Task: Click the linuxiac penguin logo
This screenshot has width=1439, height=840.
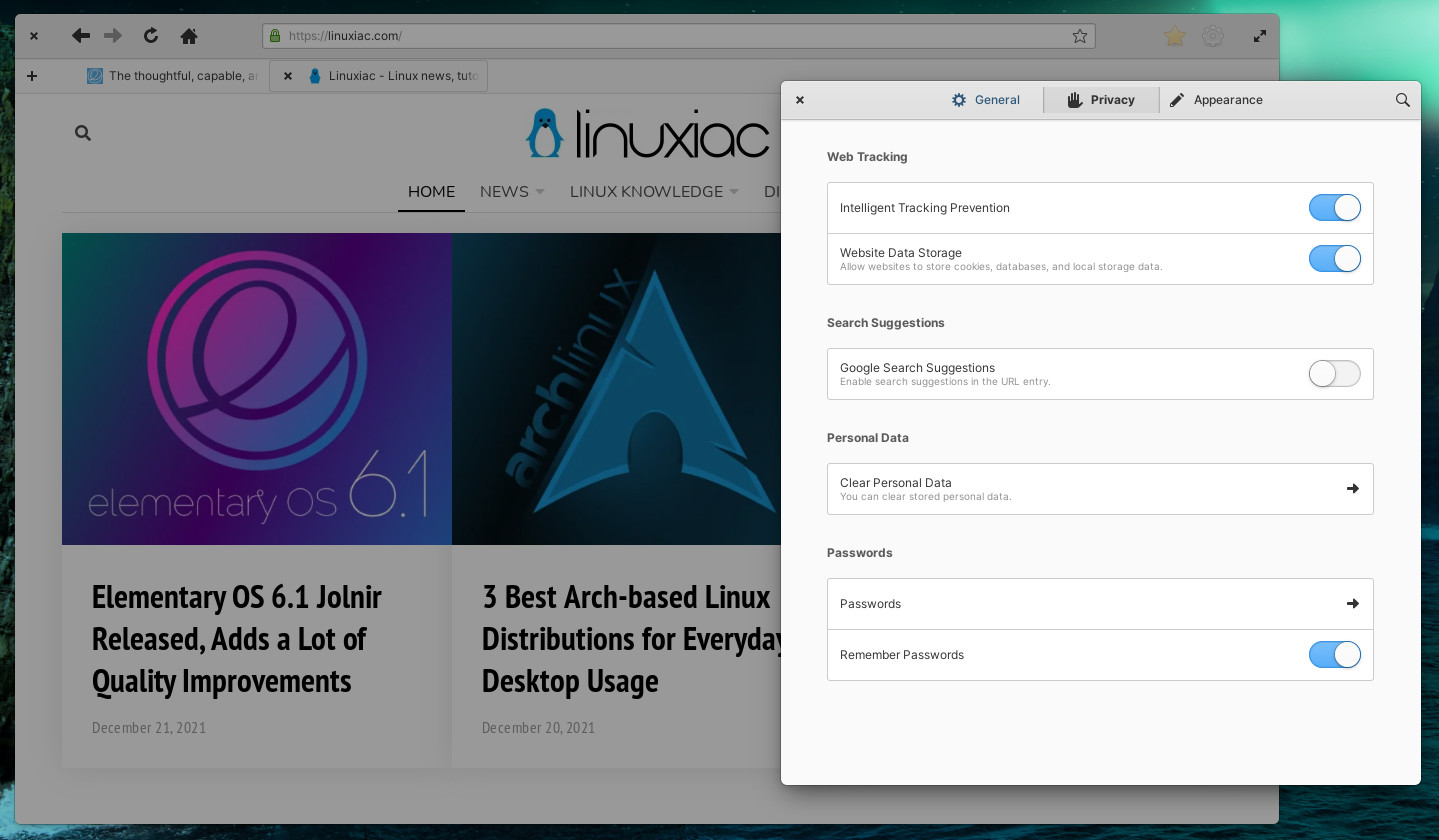Action: coord(545,133)
